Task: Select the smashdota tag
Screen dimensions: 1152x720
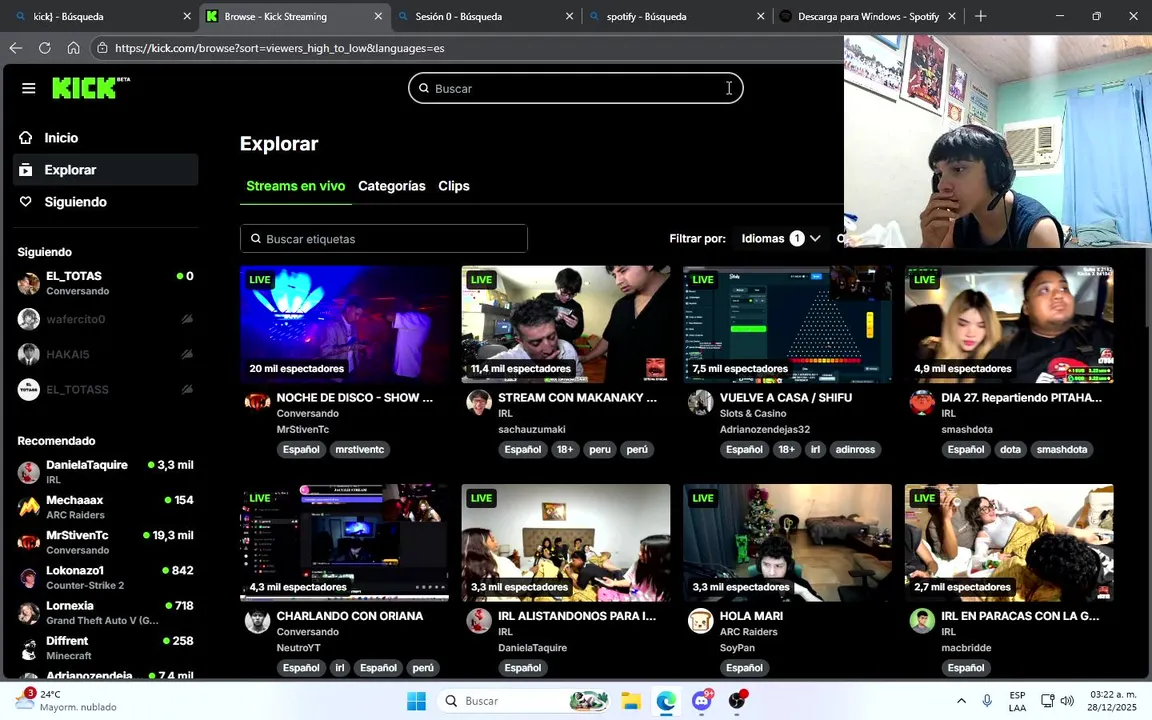Action: point(1062,450)
